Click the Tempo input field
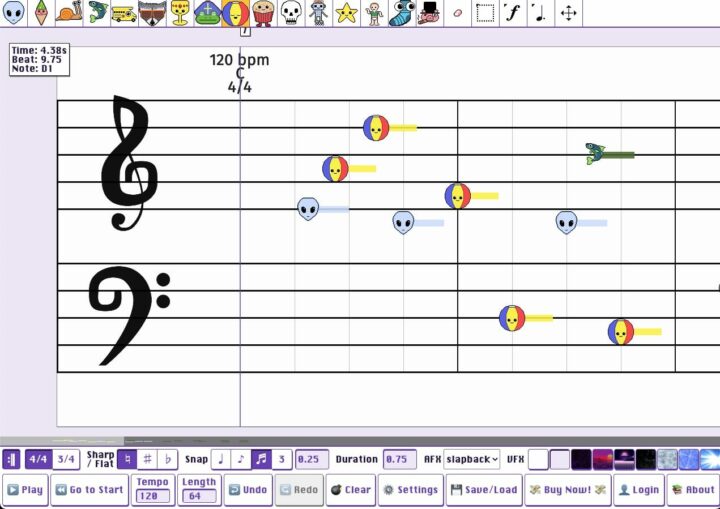720x509 pixels. [x=153, y=496]
